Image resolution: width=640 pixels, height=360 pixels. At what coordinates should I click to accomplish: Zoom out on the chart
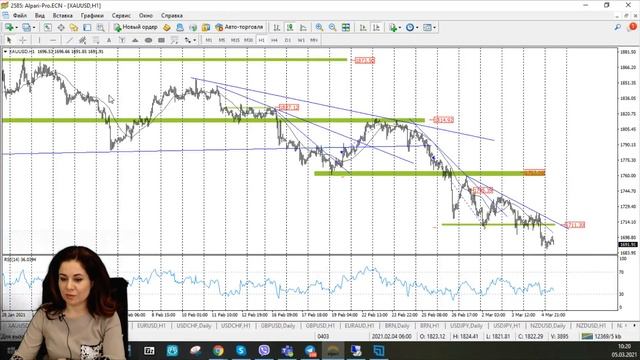pos(333,27)
